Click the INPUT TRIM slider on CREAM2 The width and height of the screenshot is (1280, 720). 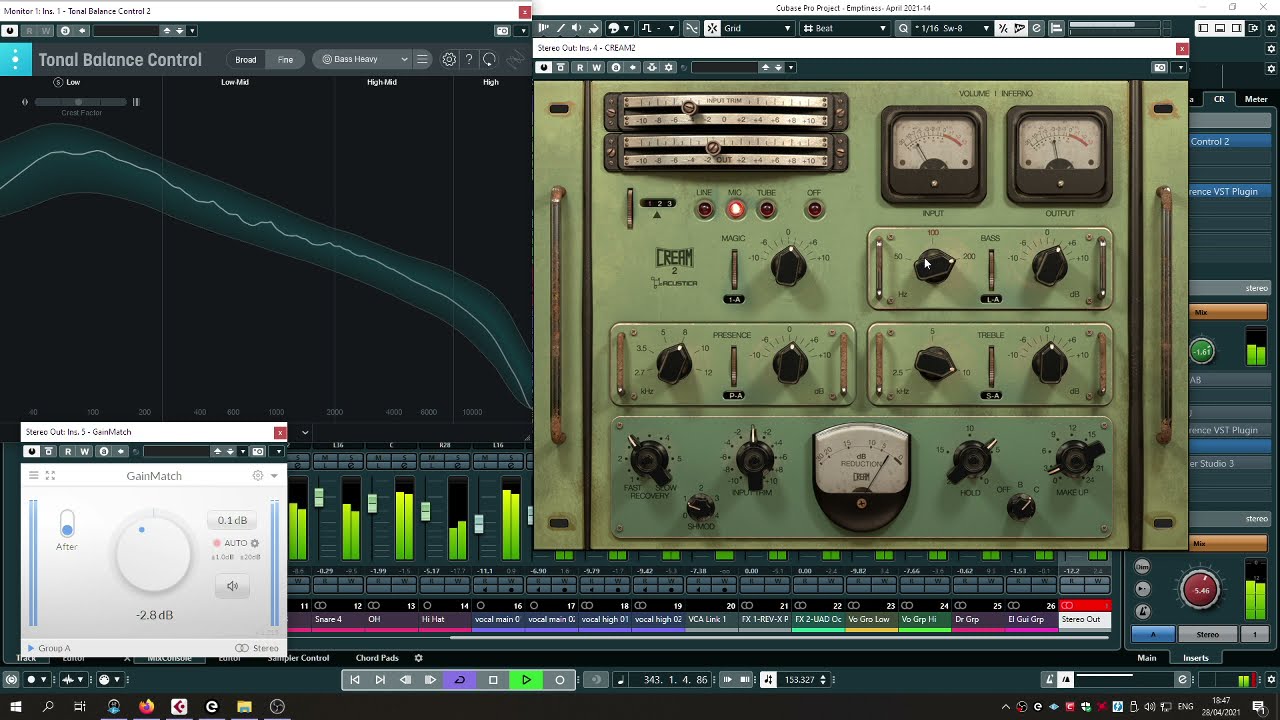click(x=724, y=110)
